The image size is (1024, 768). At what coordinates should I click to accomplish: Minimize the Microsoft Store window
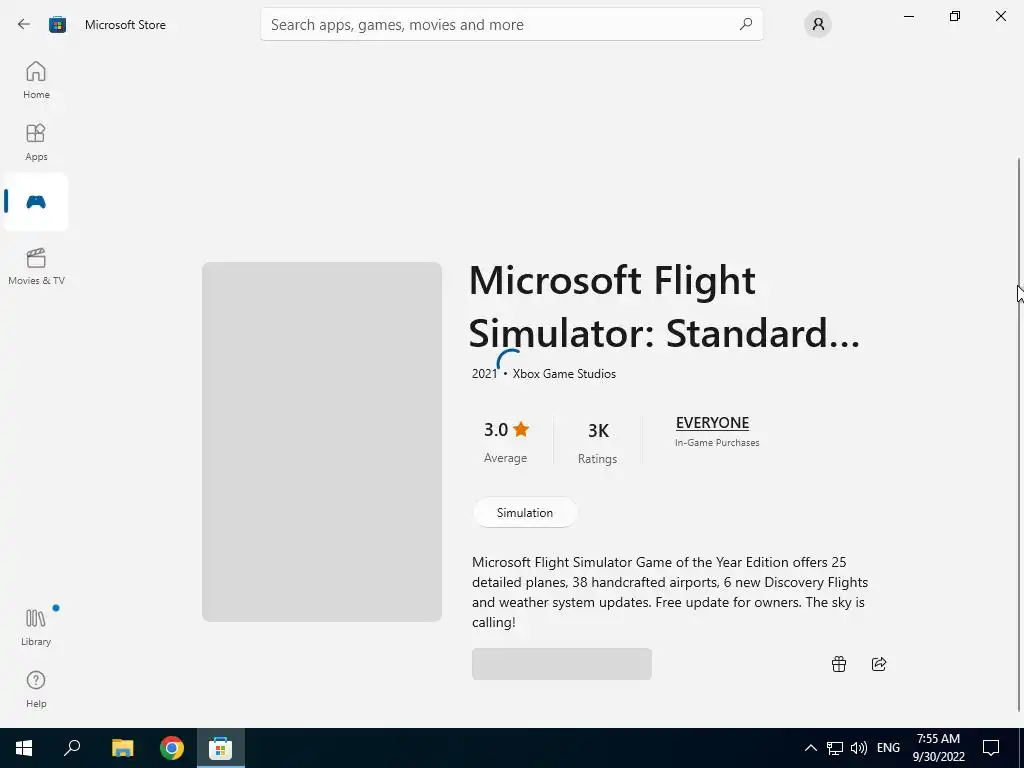[908, 16]
